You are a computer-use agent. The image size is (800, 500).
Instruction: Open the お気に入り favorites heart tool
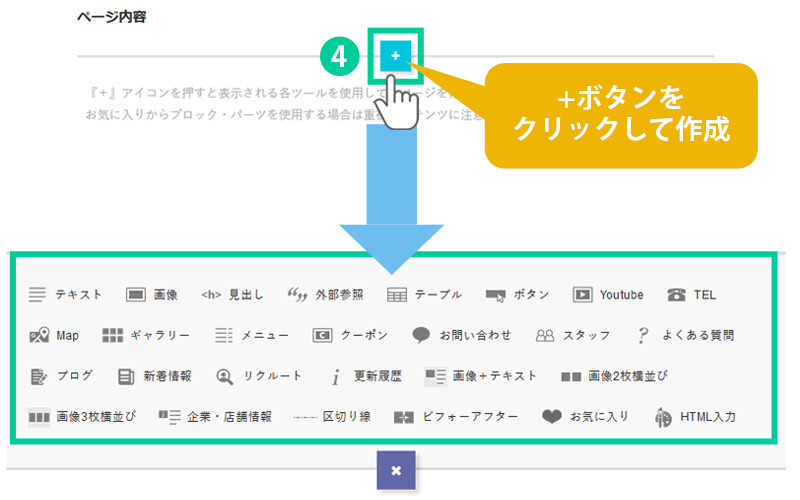click(x=585, y=417)
